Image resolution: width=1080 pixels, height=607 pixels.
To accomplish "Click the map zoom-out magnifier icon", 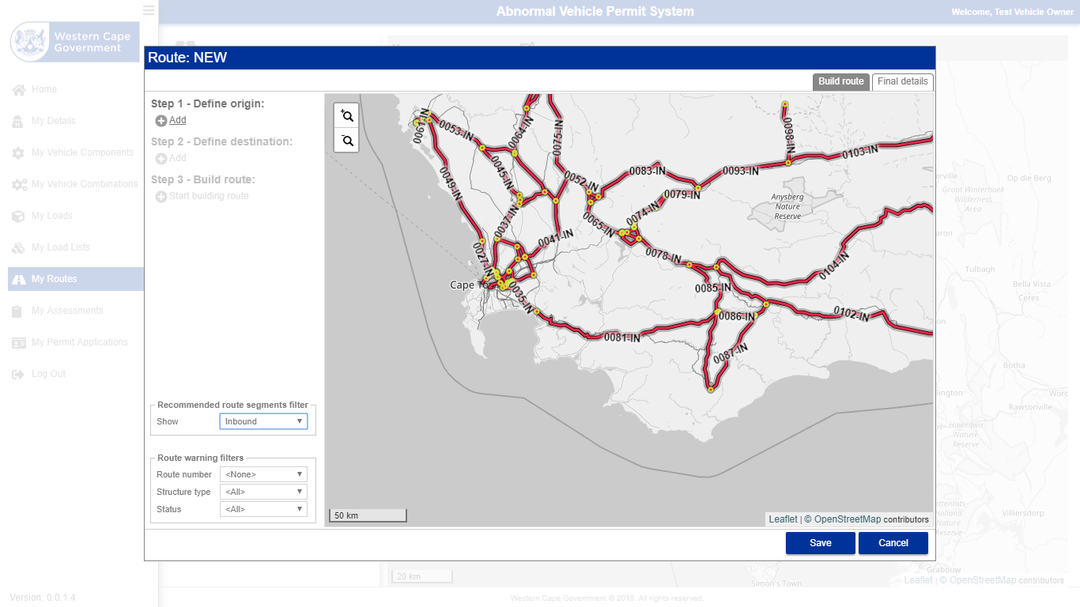I will click(x=346, y=141).
